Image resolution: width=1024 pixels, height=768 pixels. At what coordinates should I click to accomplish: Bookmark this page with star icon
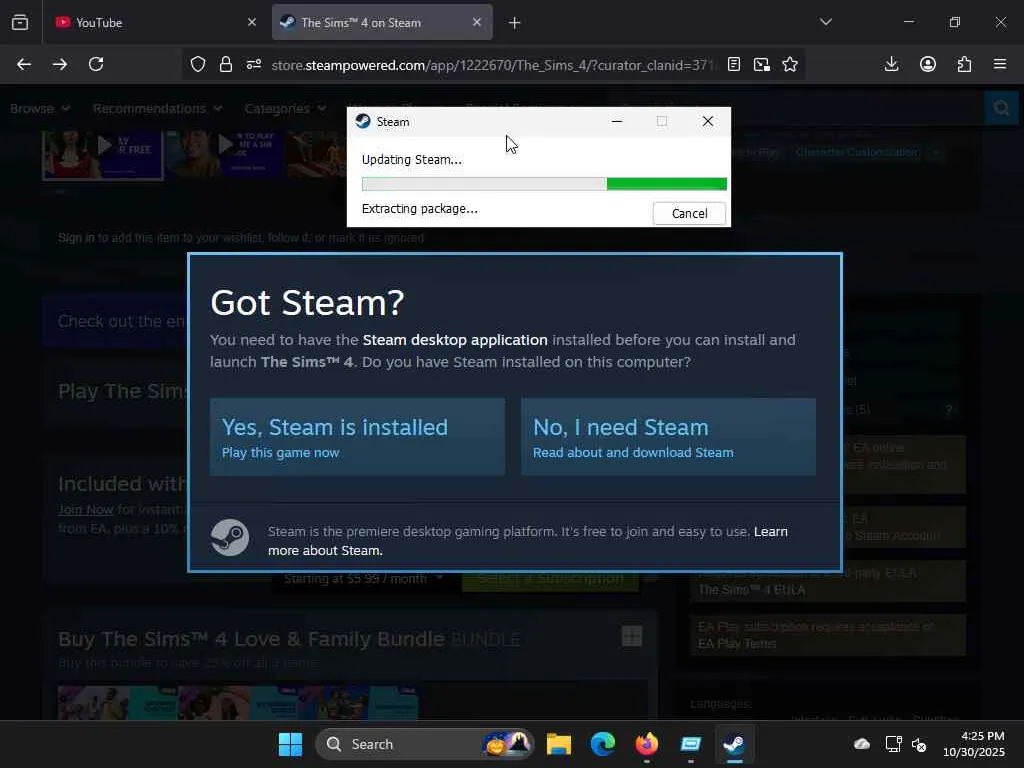coord(790,64)
